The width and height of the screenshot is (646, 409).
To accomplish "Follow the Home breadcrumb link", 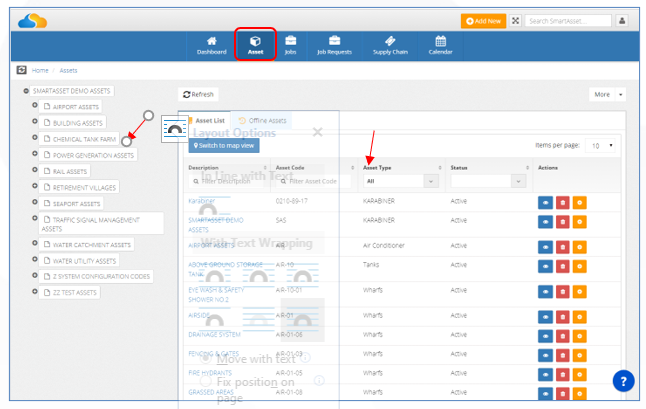I will (x=40, y=70).
